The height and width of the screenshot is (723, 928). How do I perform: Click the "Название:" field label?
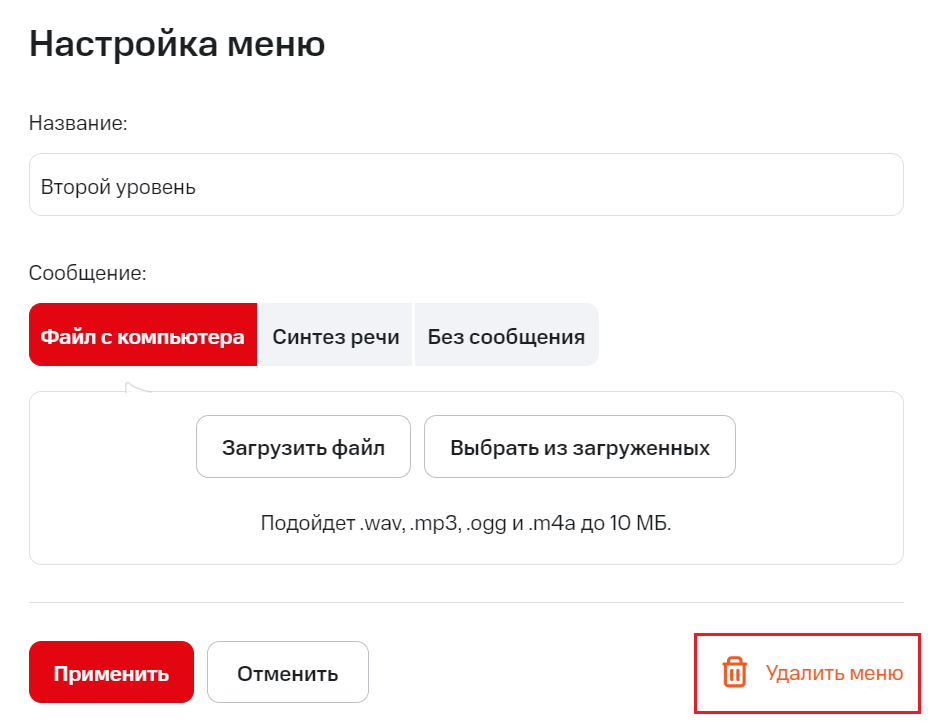[78, 123]
